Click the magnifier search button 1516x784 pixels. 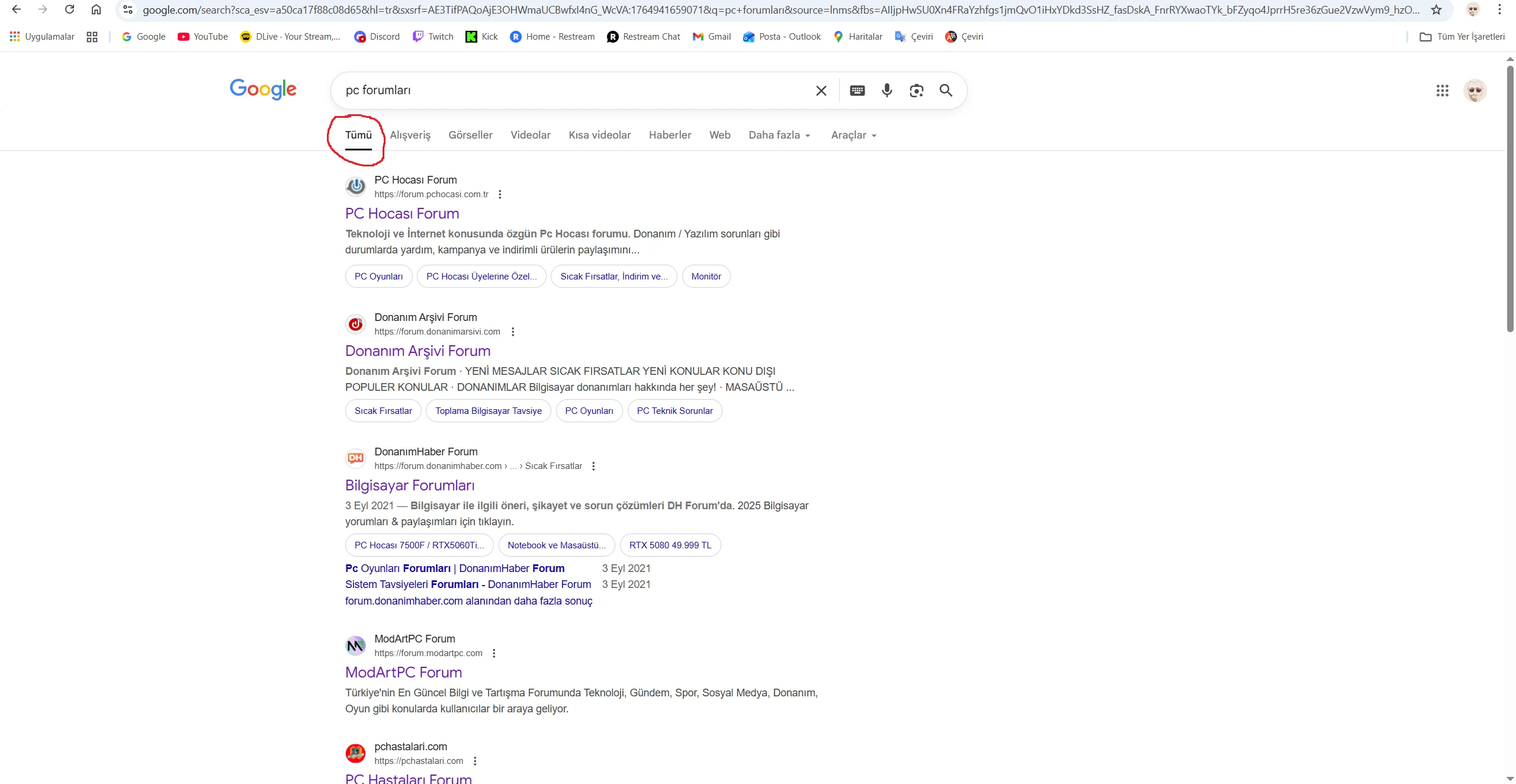pyautogui.click(x=946, y=91)
